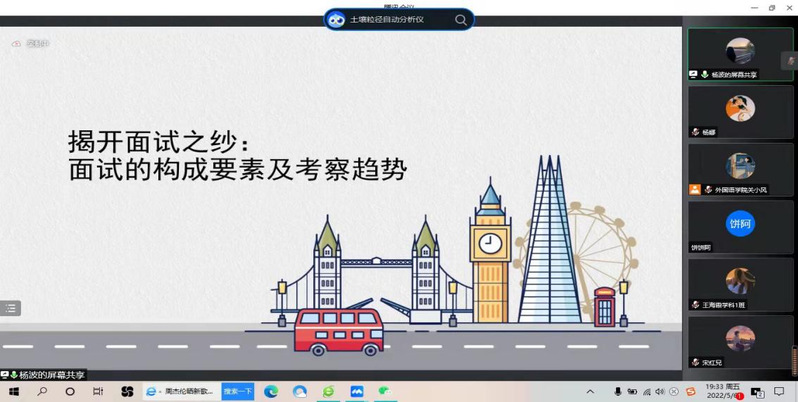Image resolution: width=798 pixels, height=402 pixels.
Task: Open the slide list panel icon
Action: [x=10, y=308]
